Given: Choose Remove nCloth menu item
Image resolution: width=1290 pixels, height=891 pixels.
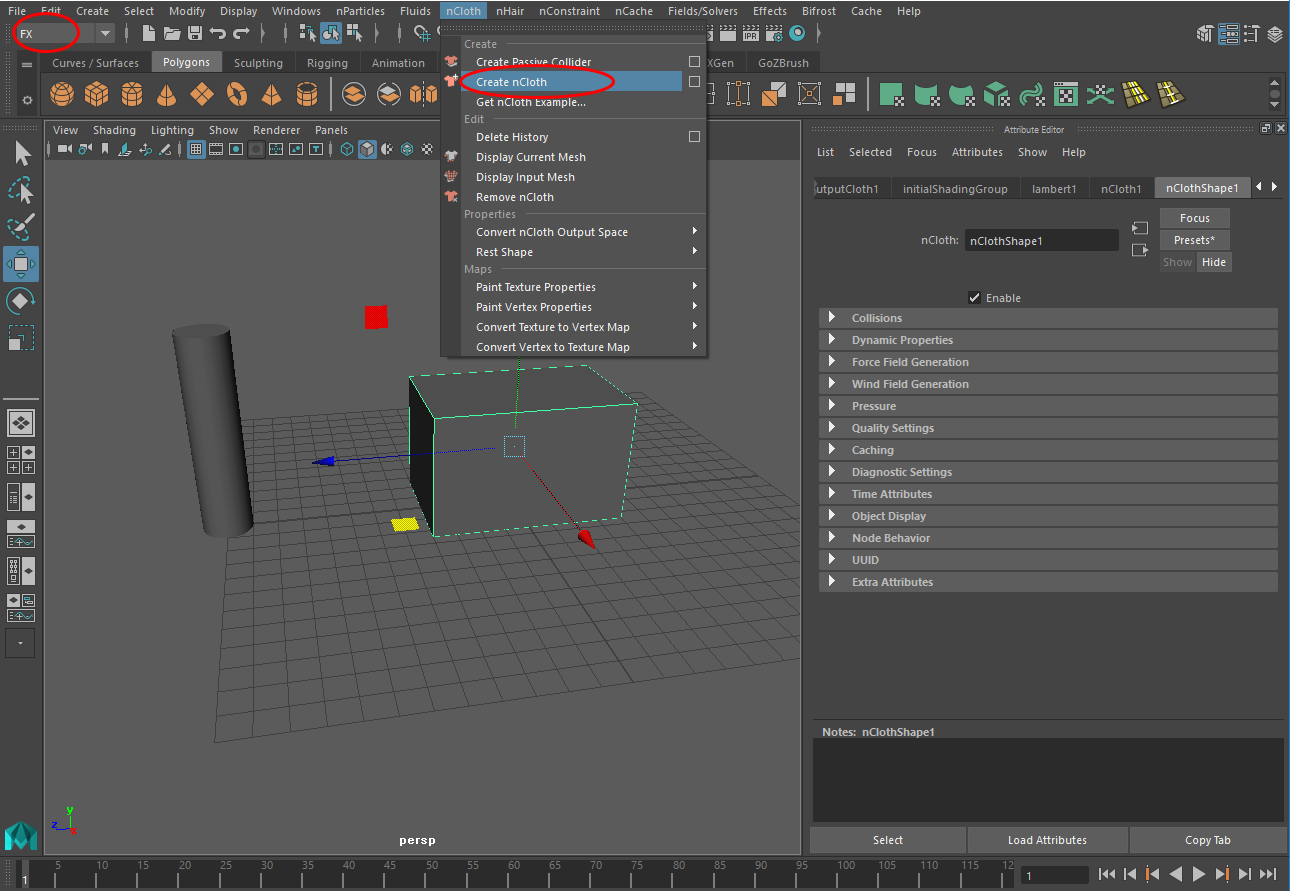Looking at the screenshot, I should (574, 197).
